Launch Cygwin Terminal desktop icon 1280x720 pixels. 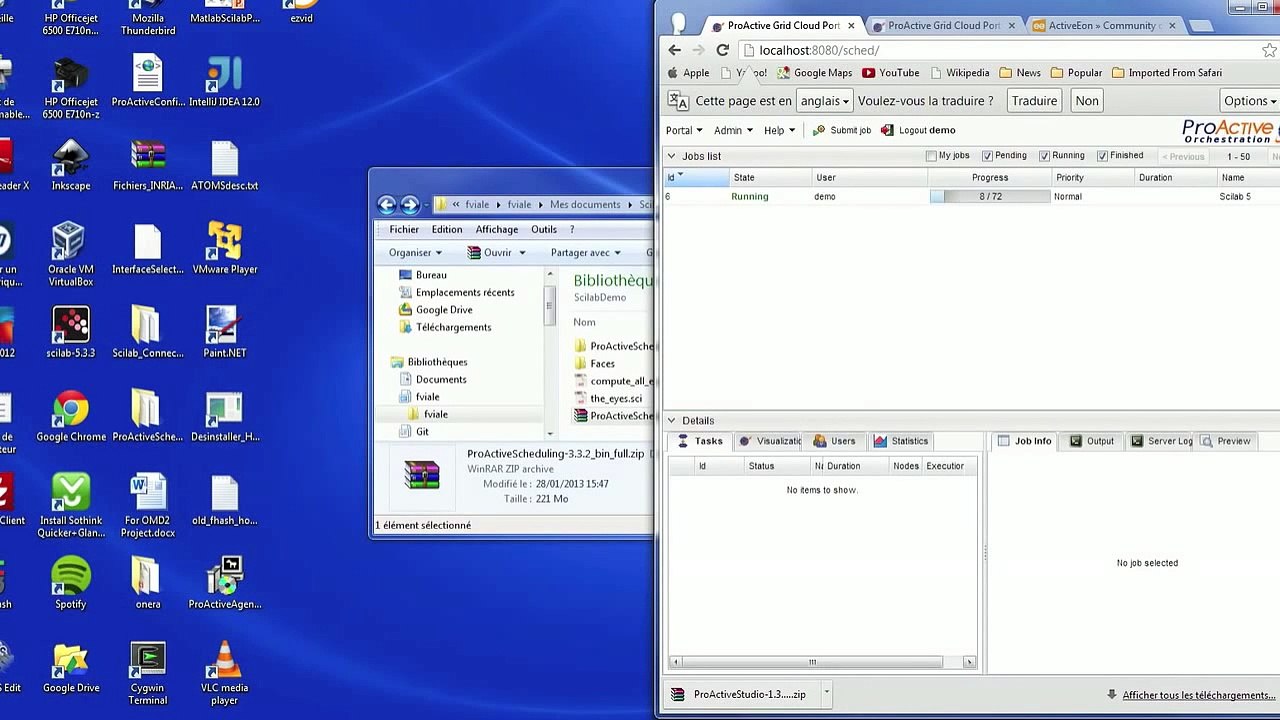(x=147, y=674)
